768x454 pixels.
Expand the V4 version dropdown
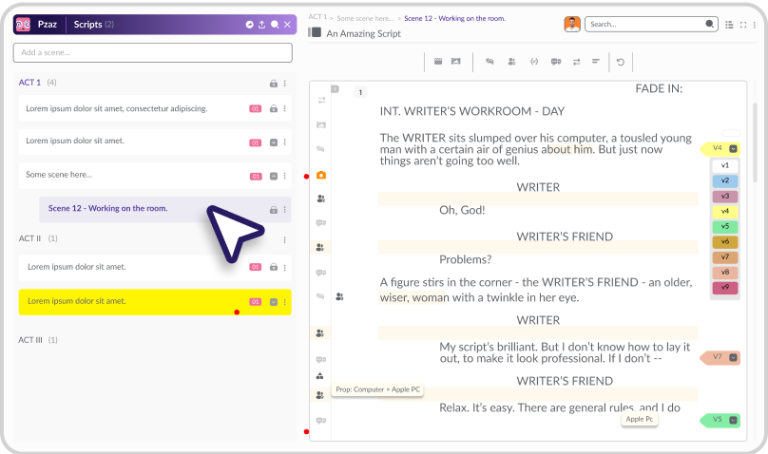733,148
